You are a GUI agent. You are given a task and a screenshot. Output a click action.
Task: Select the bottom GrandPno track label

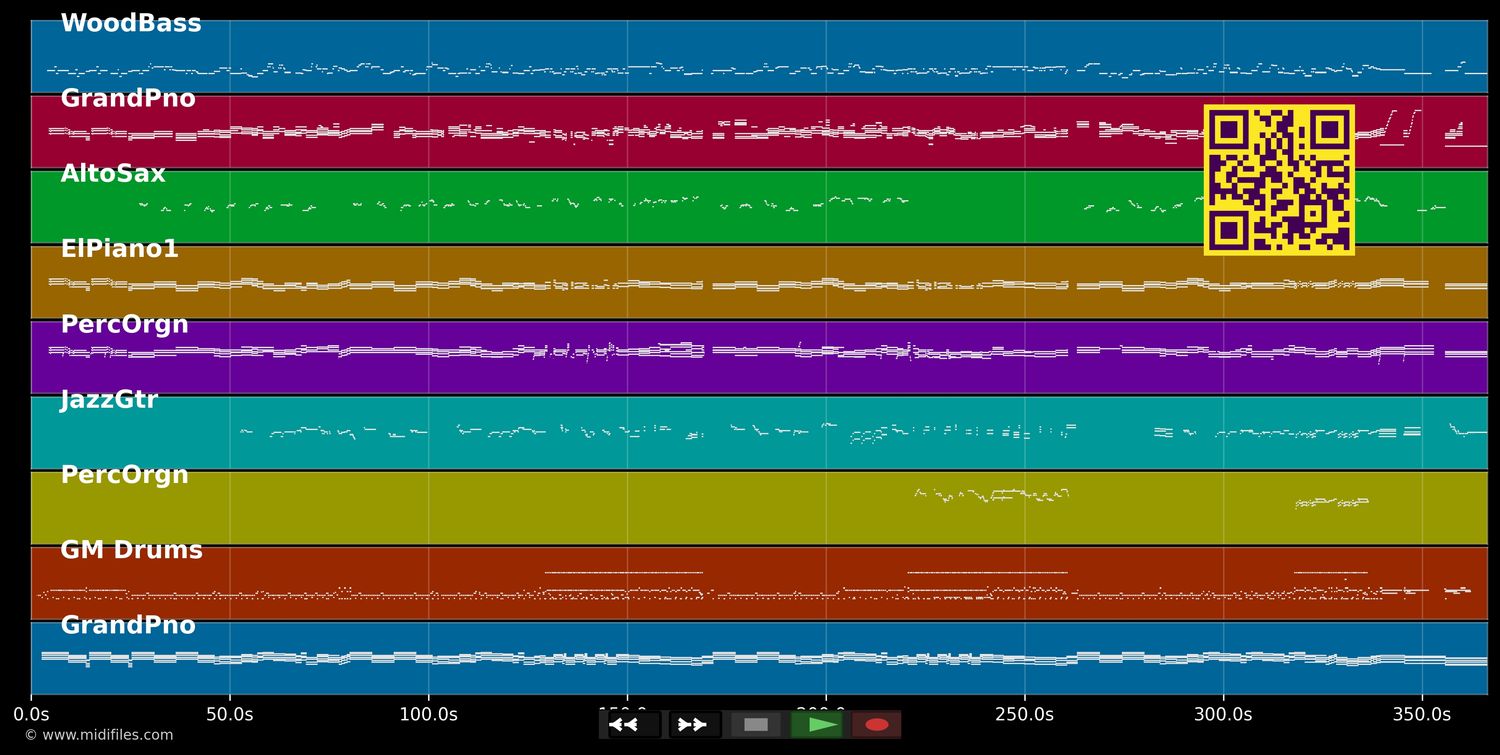128,626
